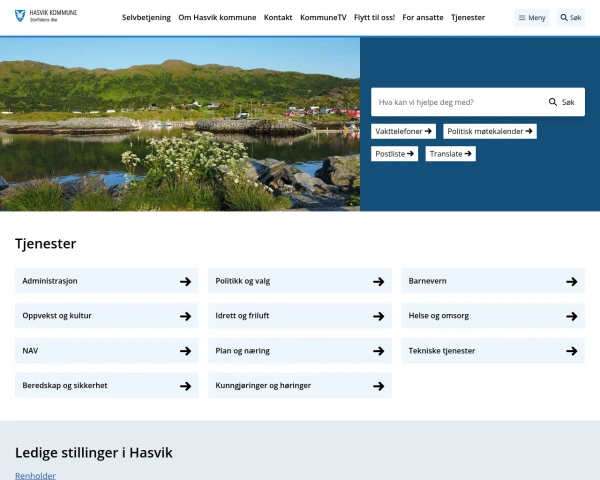Open the Meny hamburger button
This screenshot has width=600, height=480.
(531, 18)
